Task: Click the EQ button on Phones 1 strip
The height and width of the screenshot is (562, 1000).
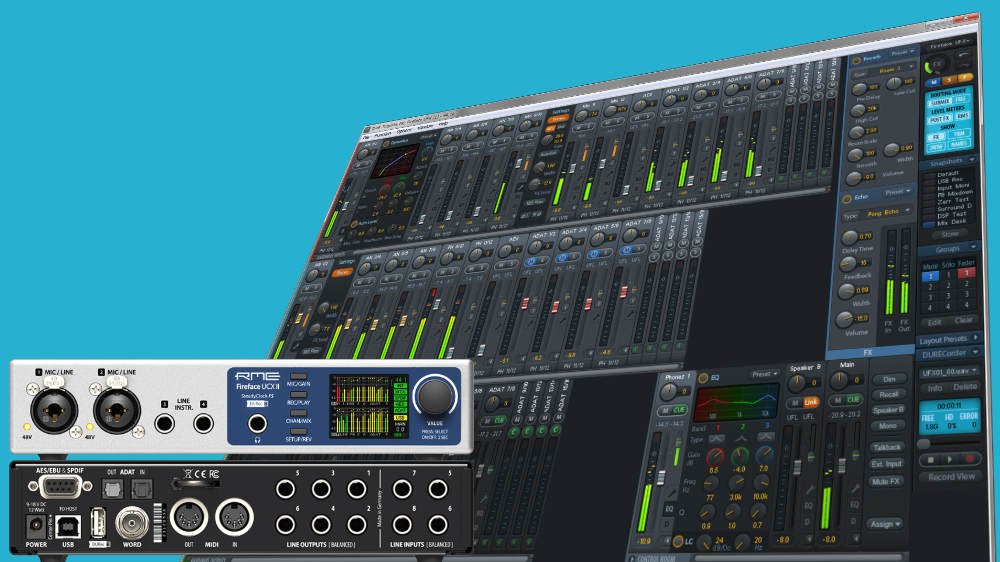Action: click(670, 509)
